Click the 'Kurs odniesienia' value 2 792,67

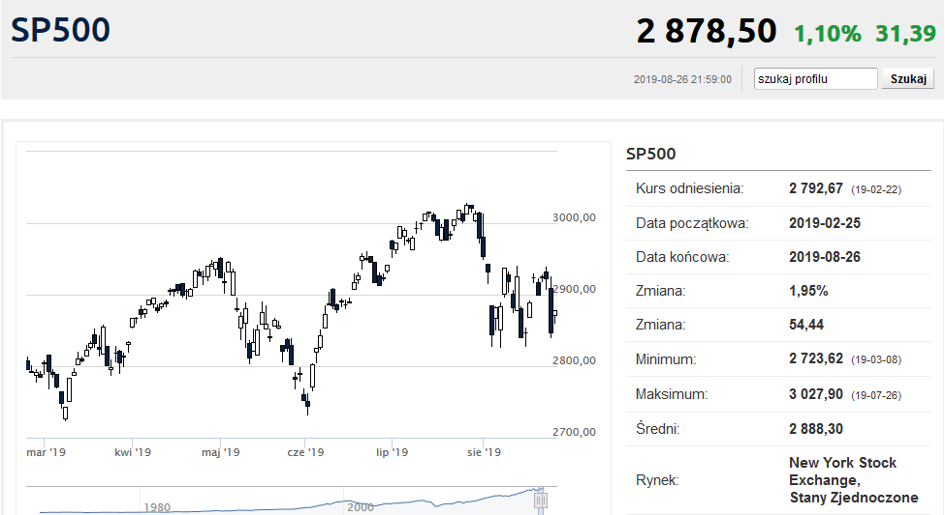(x=817, y=188)
